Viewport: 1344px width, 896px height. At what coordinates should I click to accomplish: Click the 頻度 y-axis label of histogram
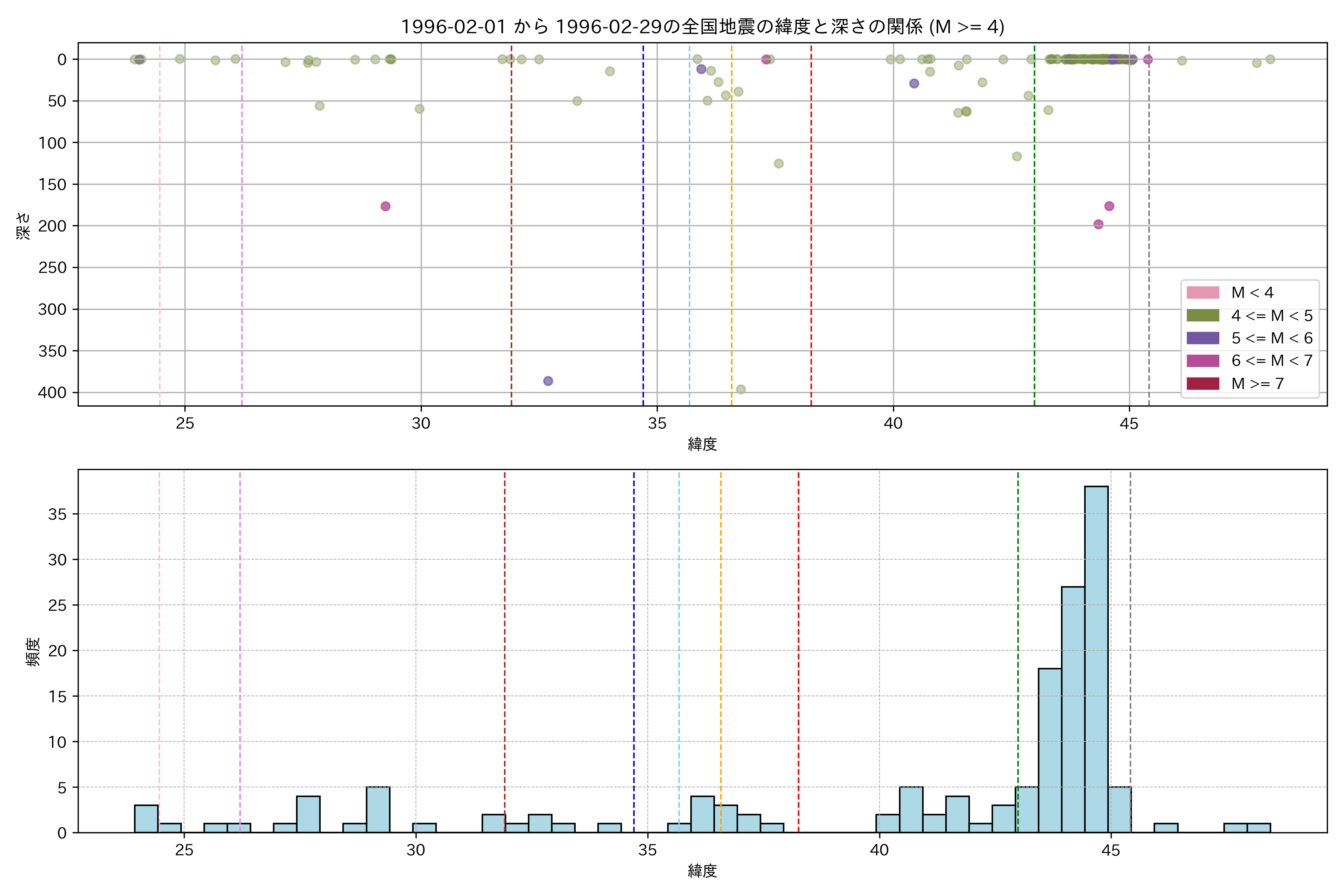[x=33, y=651]
